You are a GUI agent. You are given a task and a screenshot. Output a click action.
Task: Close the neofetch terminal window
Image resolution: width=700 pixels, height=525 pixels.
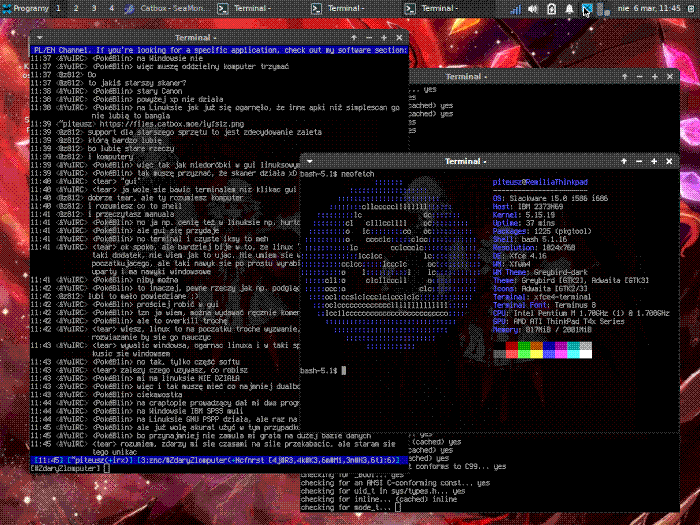(x=669, y=161)
